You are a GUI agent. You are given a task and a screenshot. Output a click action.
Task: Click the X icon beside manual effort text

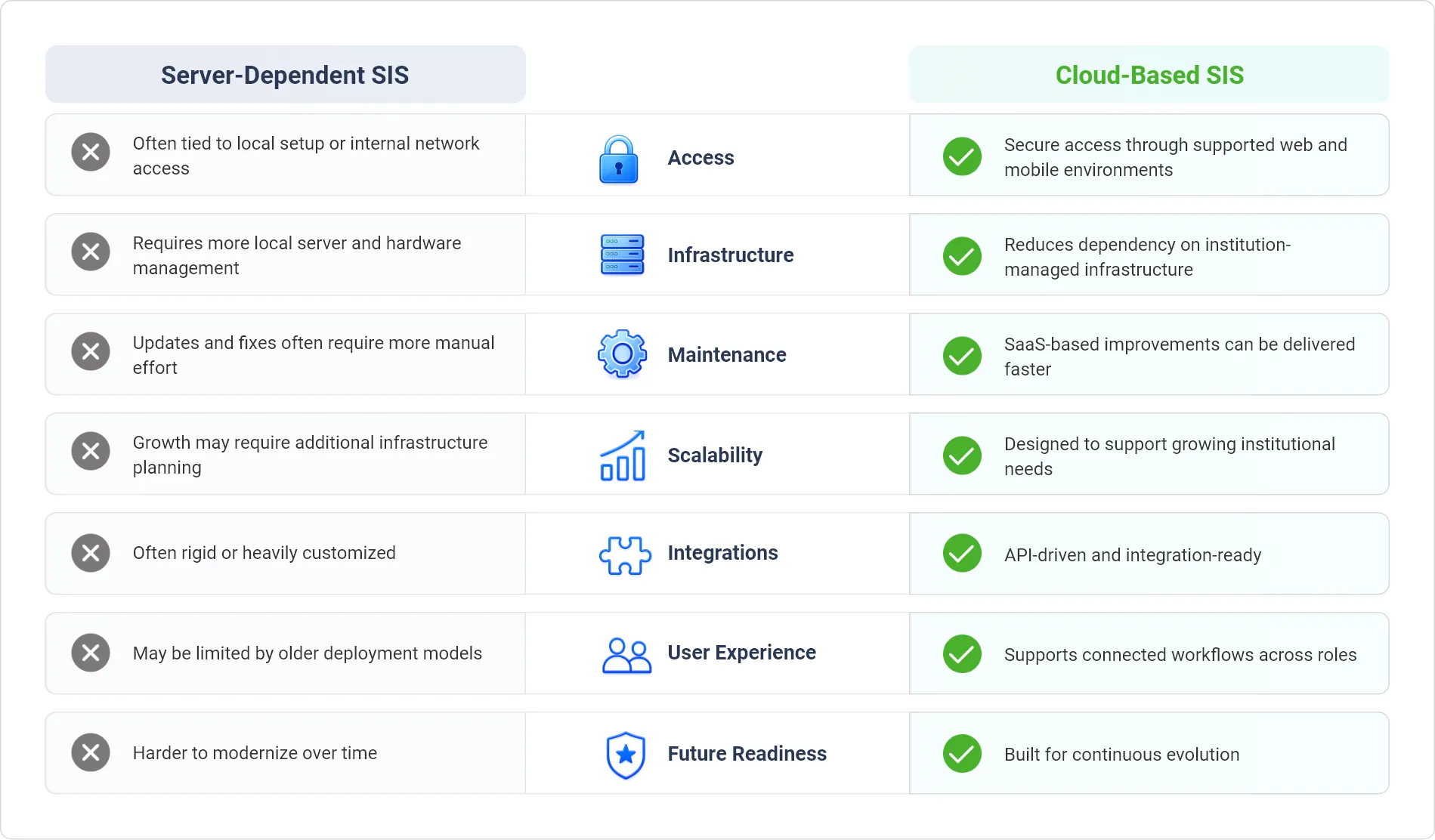91,351
